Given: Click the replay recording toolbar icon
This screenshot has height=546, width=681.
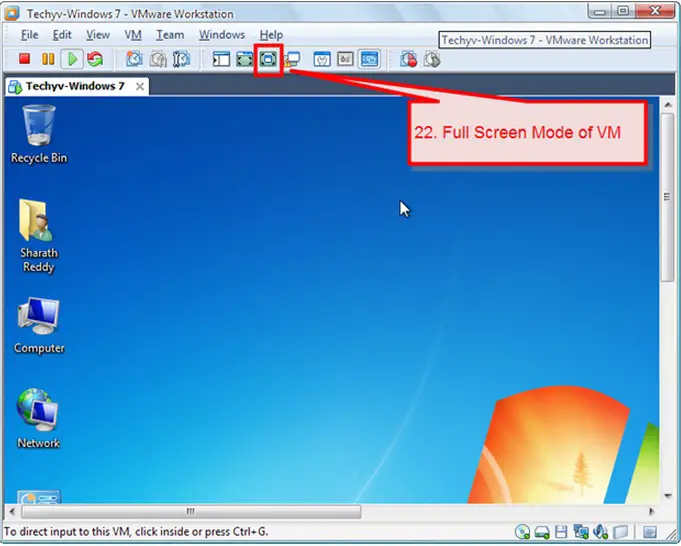Looking at the screenshot, I should click(432, 59).
